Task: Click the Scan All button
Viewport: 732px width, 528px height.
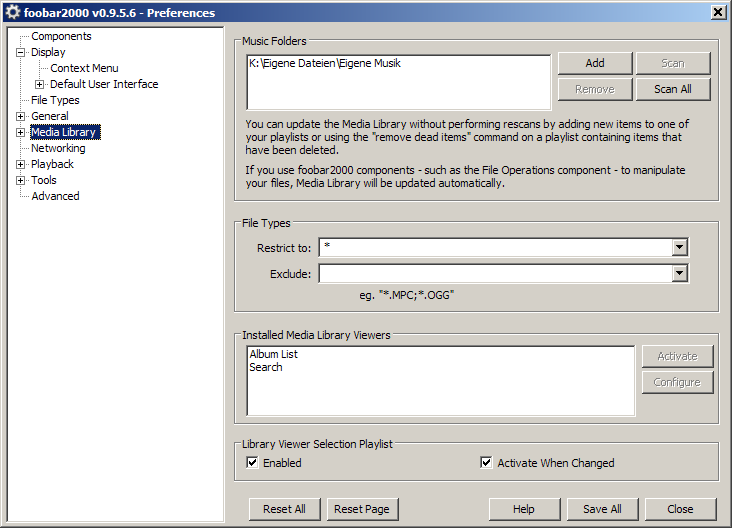Action: click(x=673, y=89)
